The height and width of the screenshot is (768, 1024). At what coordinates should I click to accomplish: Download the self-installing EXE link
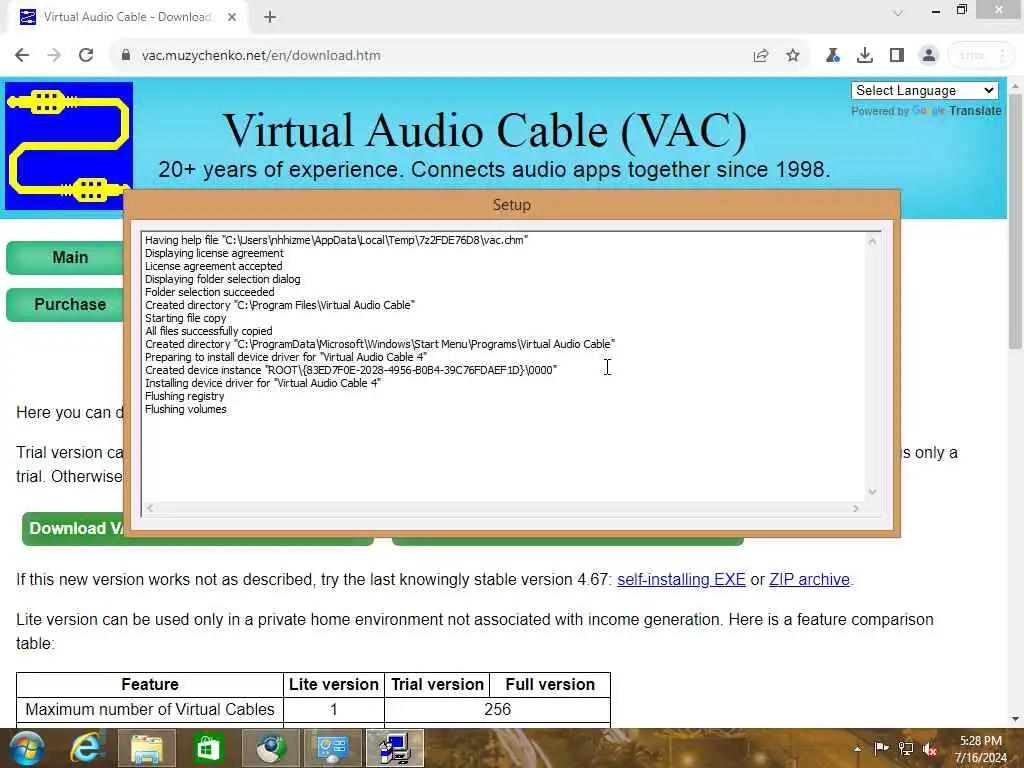(681, 579)
